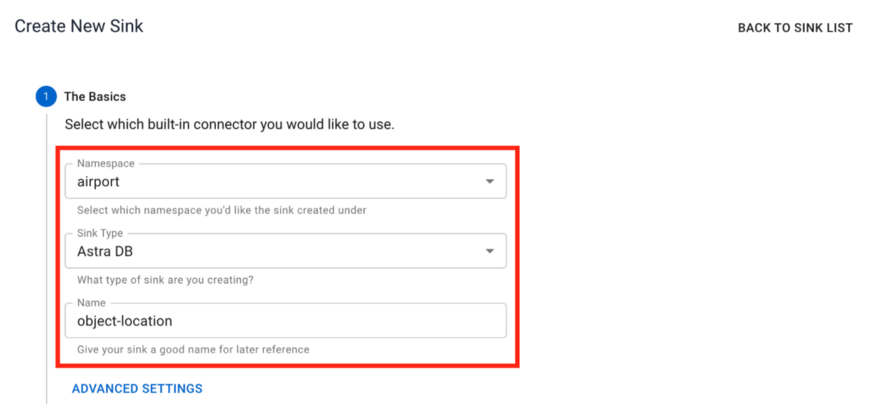Click the step 1 circle icon
The height and width of the screenshot is (404, 875).
(x=45, y=97)
